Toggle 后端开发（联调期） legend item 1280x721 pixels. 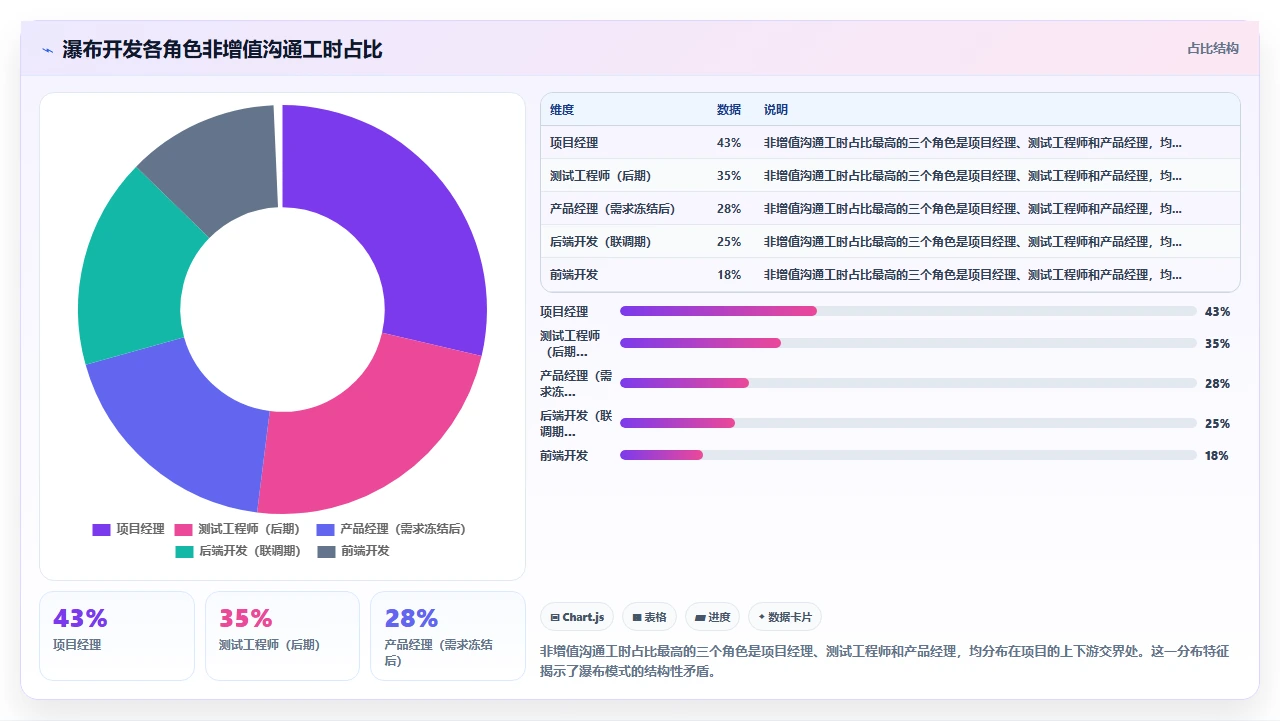click(x=238, y=551)
